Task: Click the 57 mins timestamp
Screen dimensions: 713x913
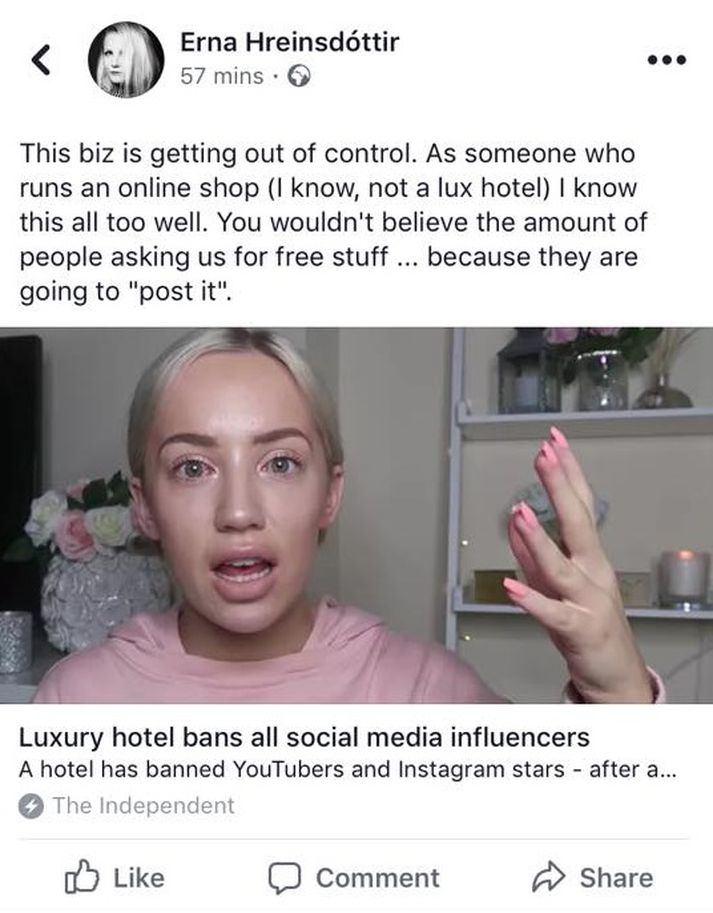Action: (x=222, y=76)
